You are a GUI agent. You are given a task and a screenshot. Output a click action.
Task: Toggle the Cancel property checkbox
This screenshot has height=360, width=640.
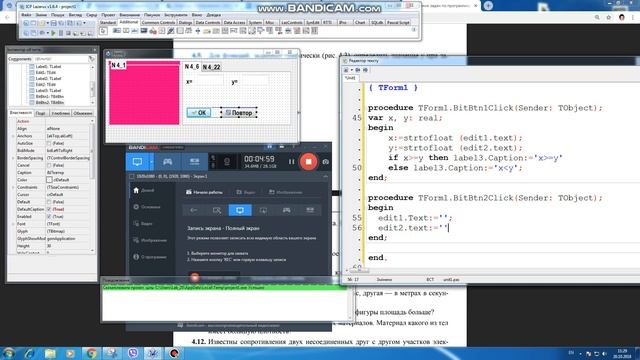(x=49, y=165)
